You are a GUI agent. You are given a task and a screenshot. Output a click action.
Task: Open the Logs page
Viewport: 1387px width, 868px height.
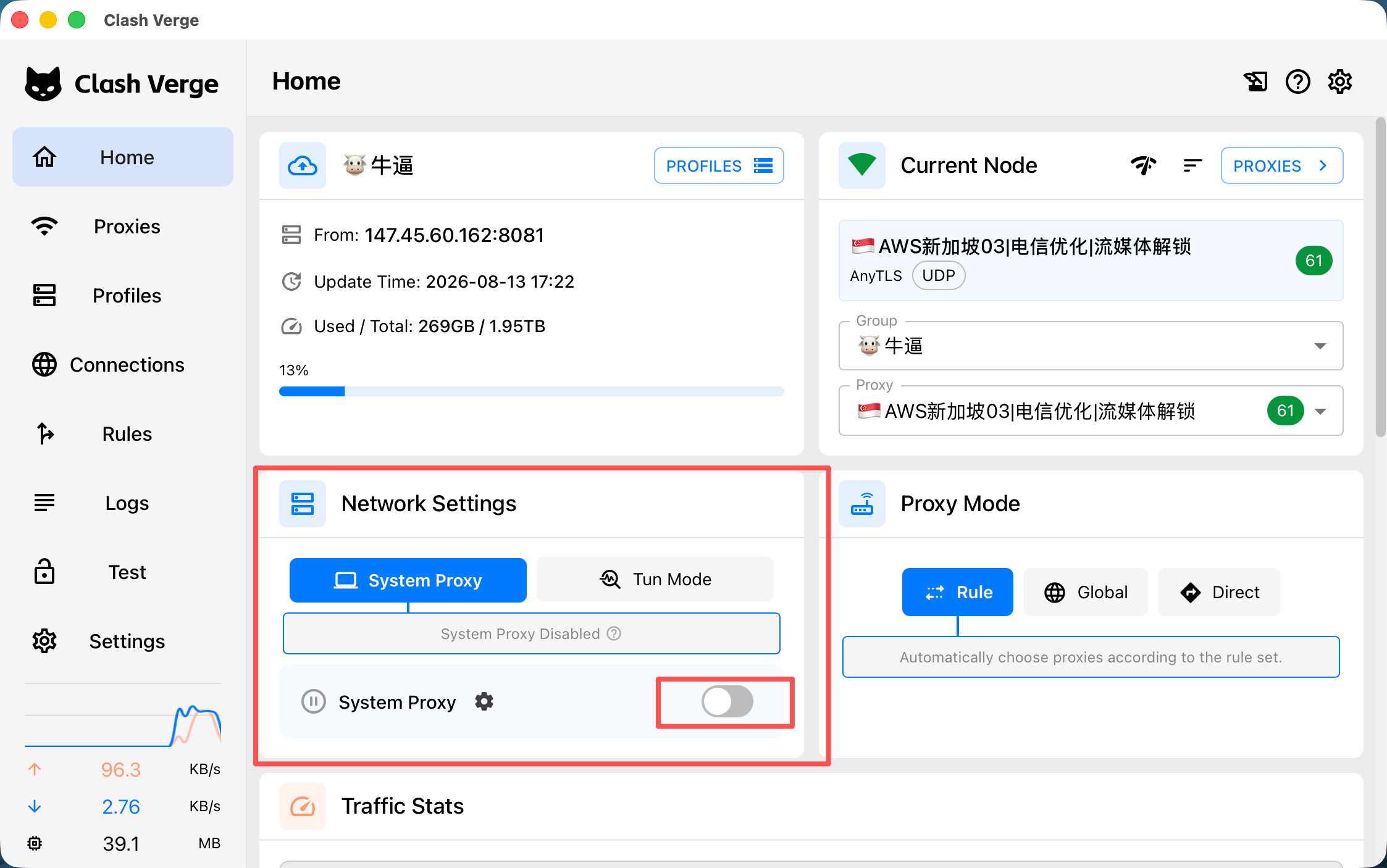123,503
